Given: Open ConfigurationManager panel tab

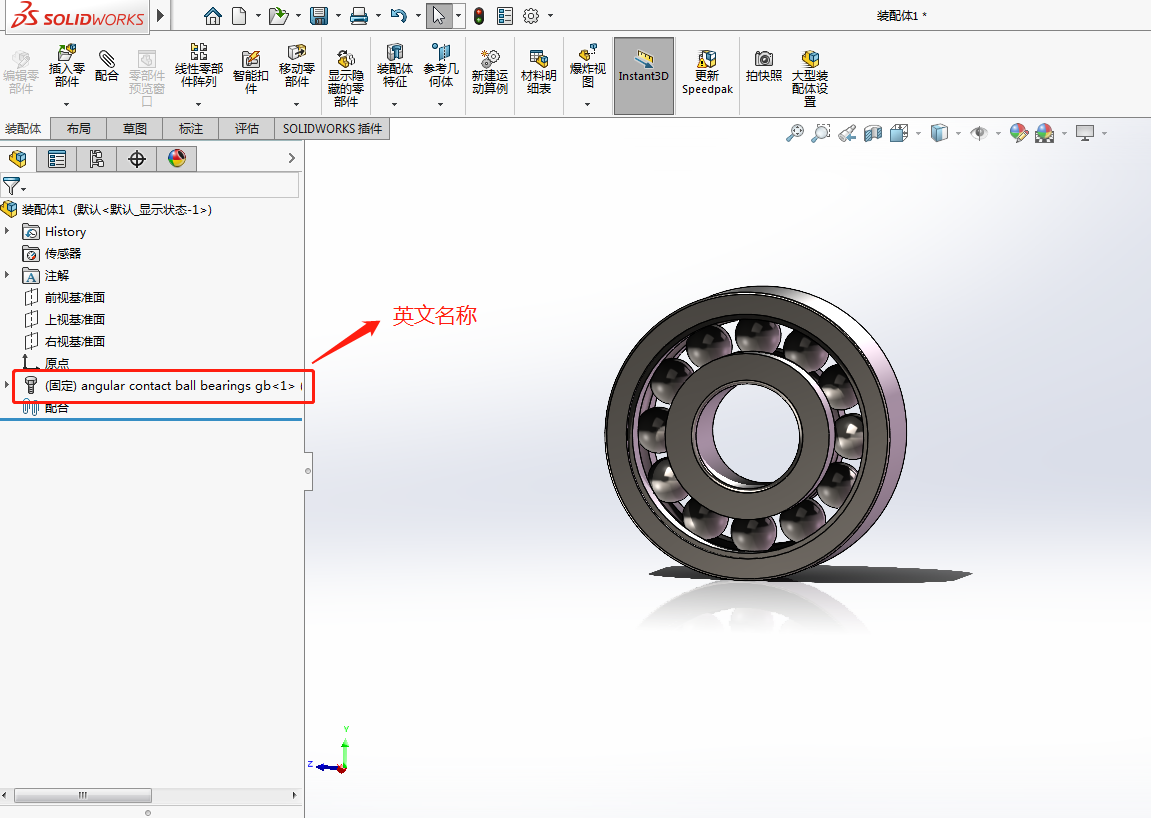Looking at the screenshot, I should tap(96, 159).
